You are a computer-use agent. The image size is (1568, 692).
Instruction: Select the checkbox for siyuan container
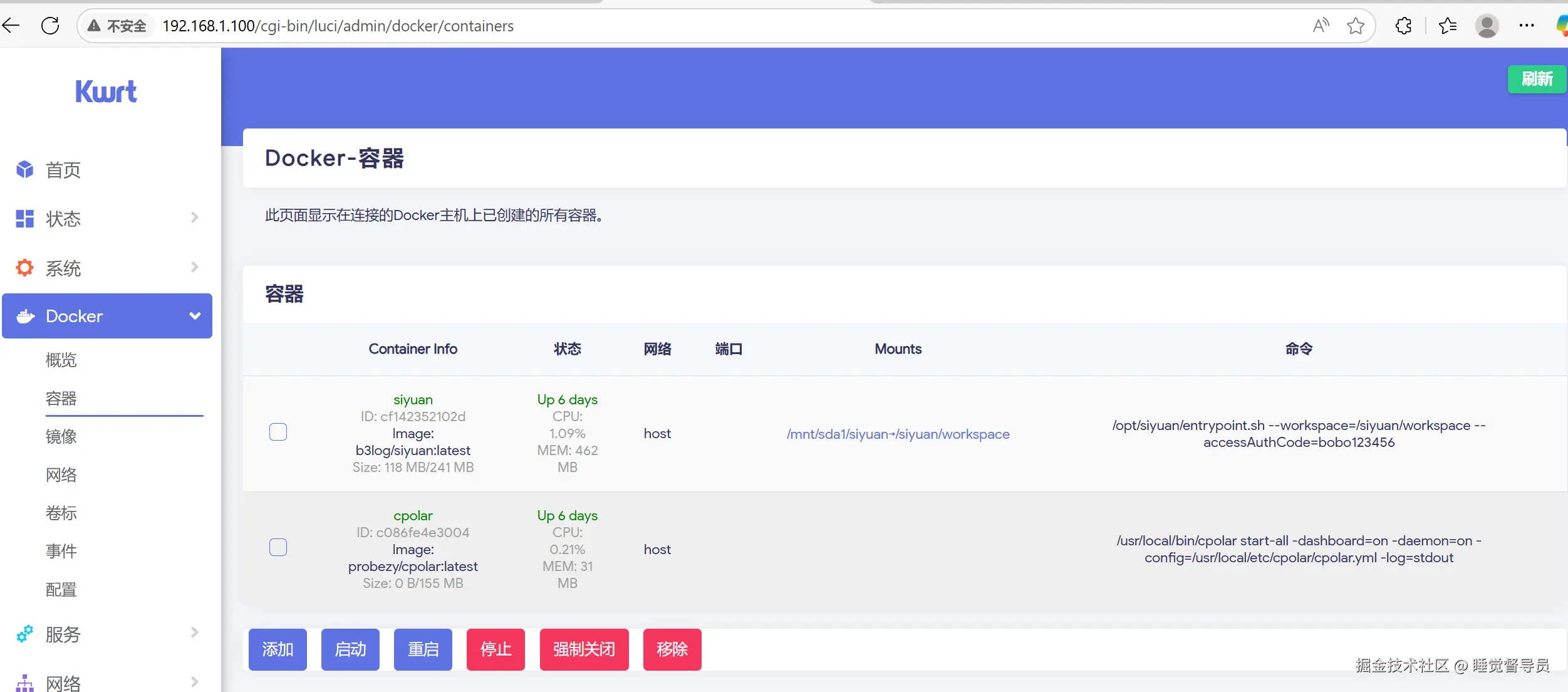[x=278, y=432]
